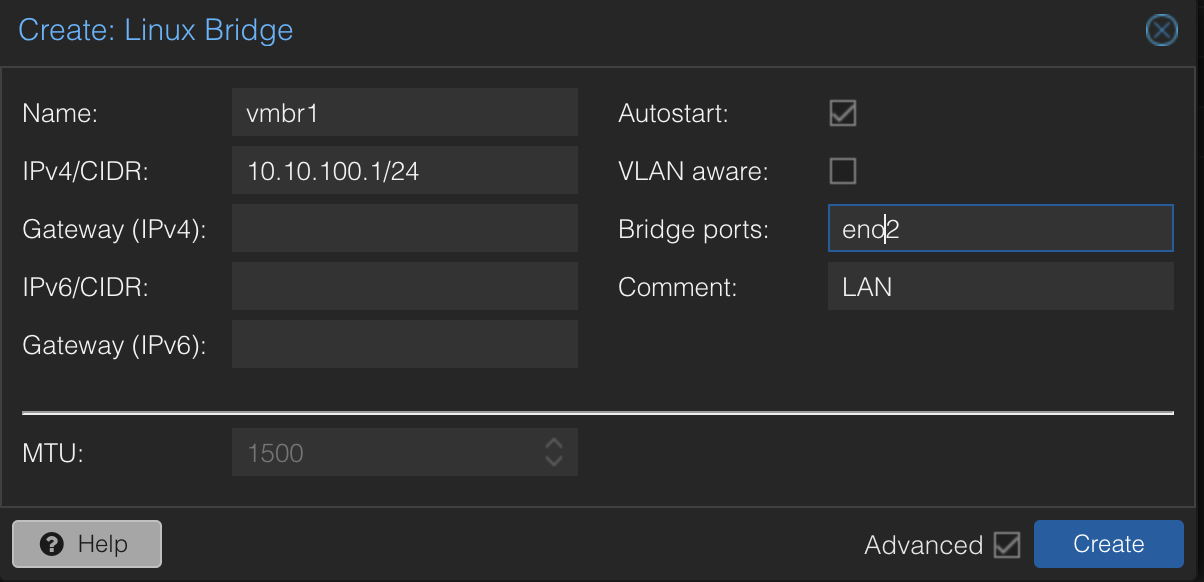
Task: Decrease MTU with the down stepper arrow
Action: click(554, 461)
